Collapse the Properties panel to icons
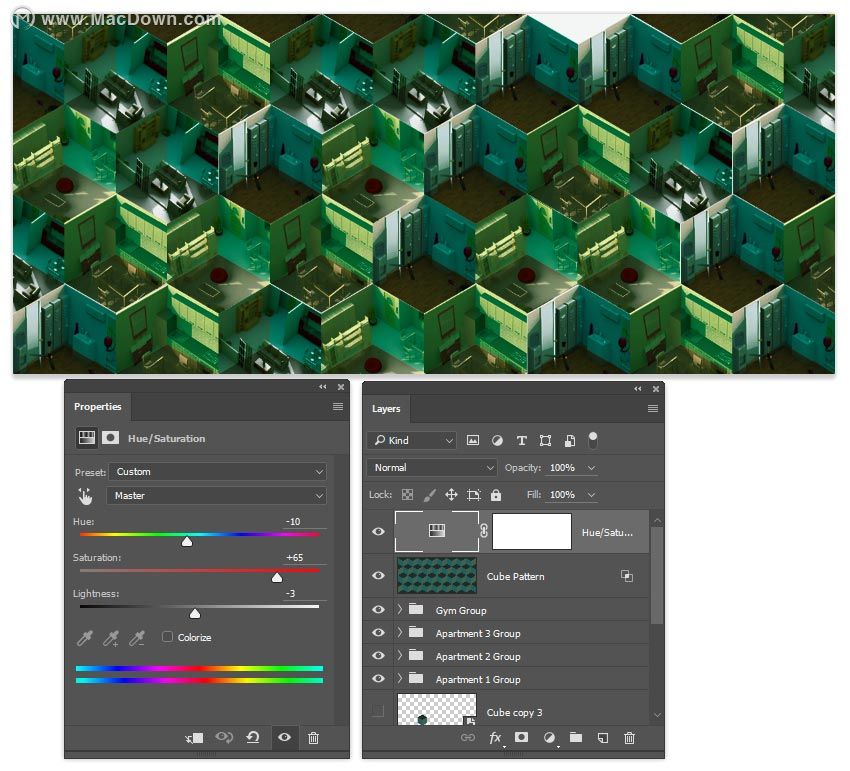 pyautogui.click(x=323, y=387)
